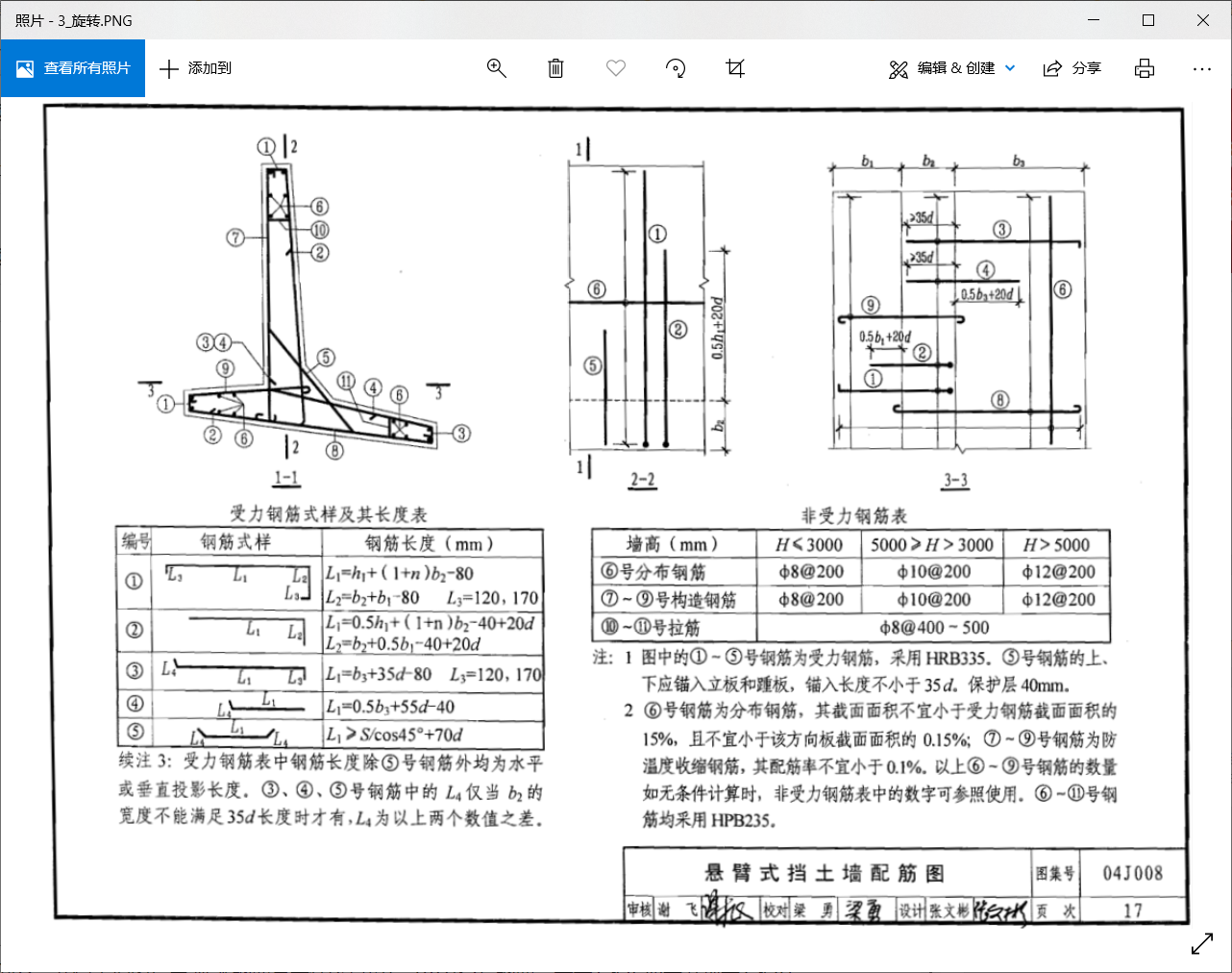The image size is (1232, 973).
Task: Click the section label 3-3
Action: [x=955, y=480]
